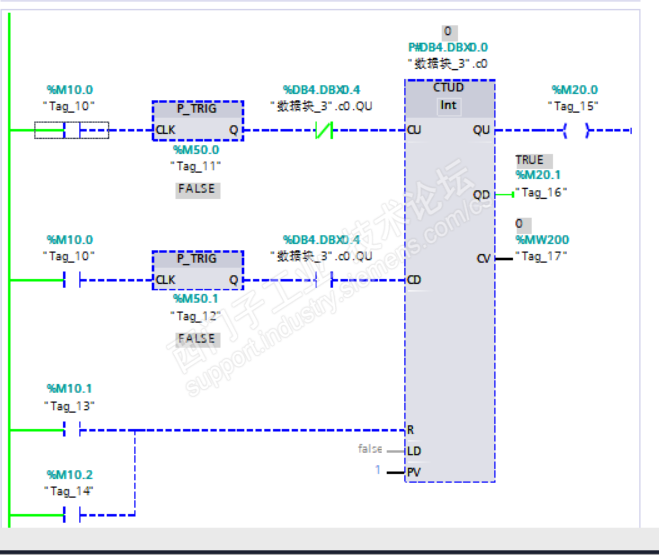The image size is (659, 555).
Task: Click the "Tag_15" tag name
Action: (573, 106)
